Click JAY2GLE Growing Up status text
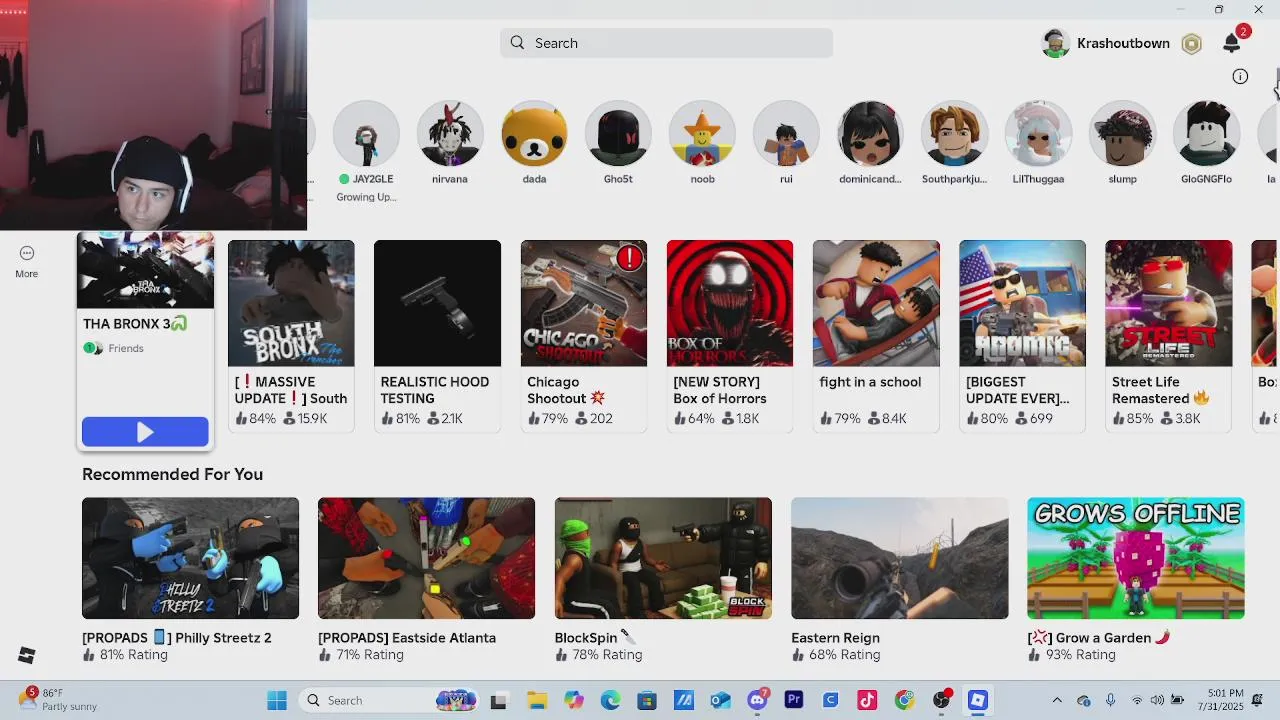 pyautogui.click(x=366, y=197)
